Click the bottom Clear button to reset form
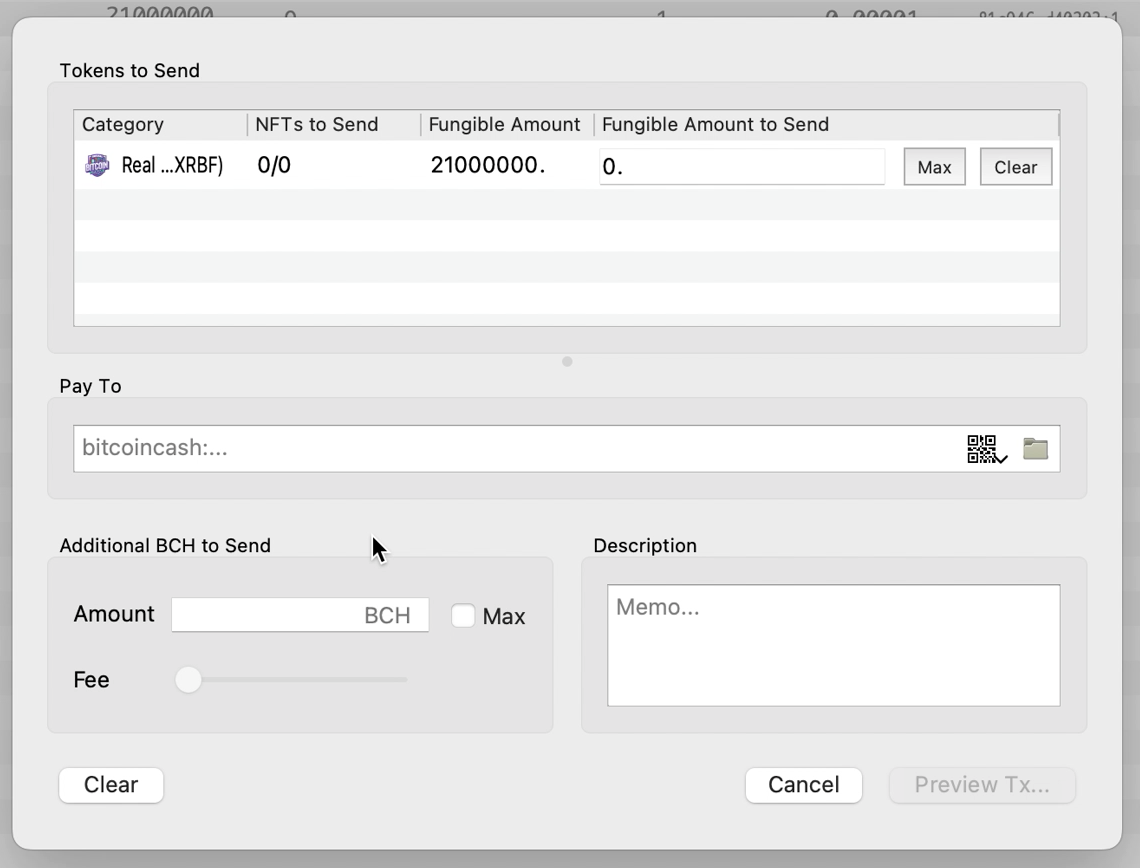 110,785
